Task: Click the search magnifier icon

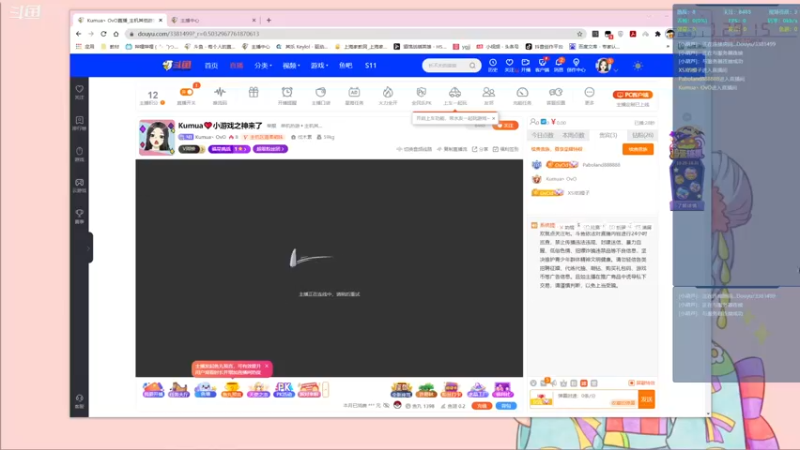Action: (472, 65)
